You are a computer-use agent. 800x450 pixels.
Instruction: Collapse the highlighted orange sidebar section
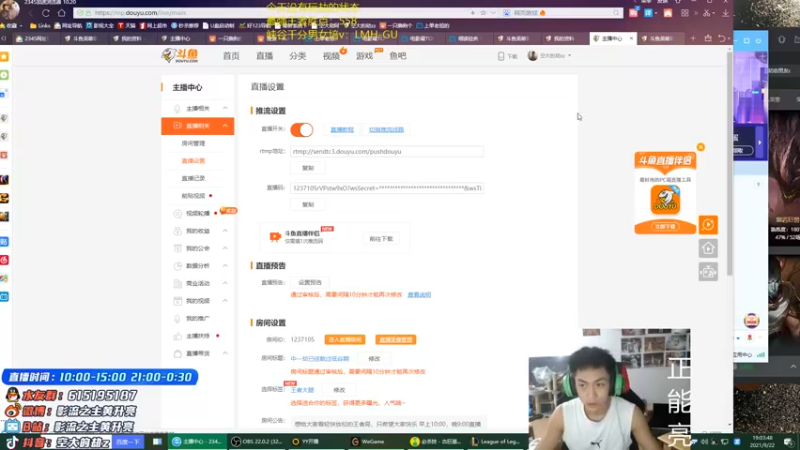point(197,126)
